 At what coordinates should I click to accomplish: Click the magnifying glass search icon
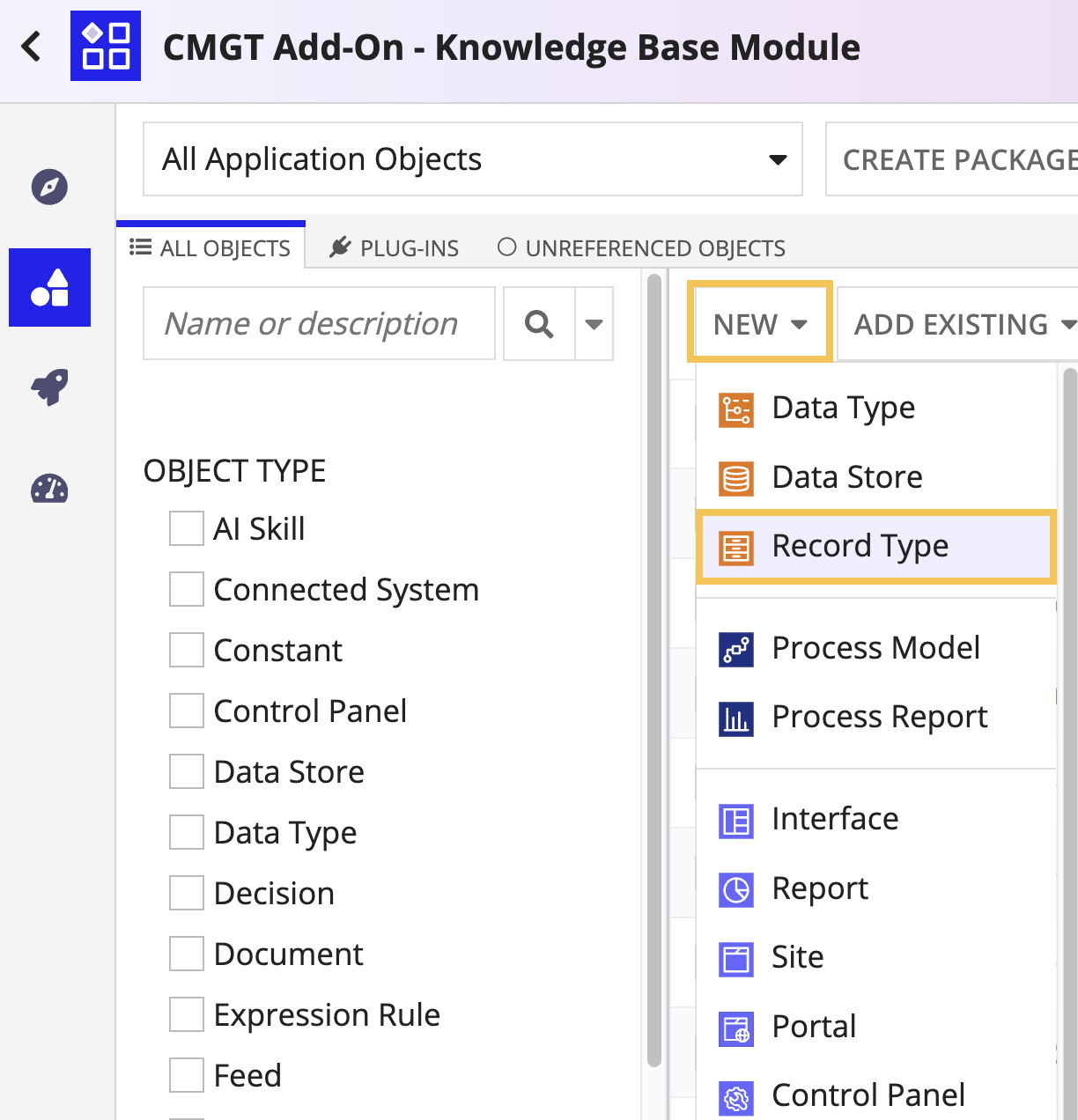539,324
